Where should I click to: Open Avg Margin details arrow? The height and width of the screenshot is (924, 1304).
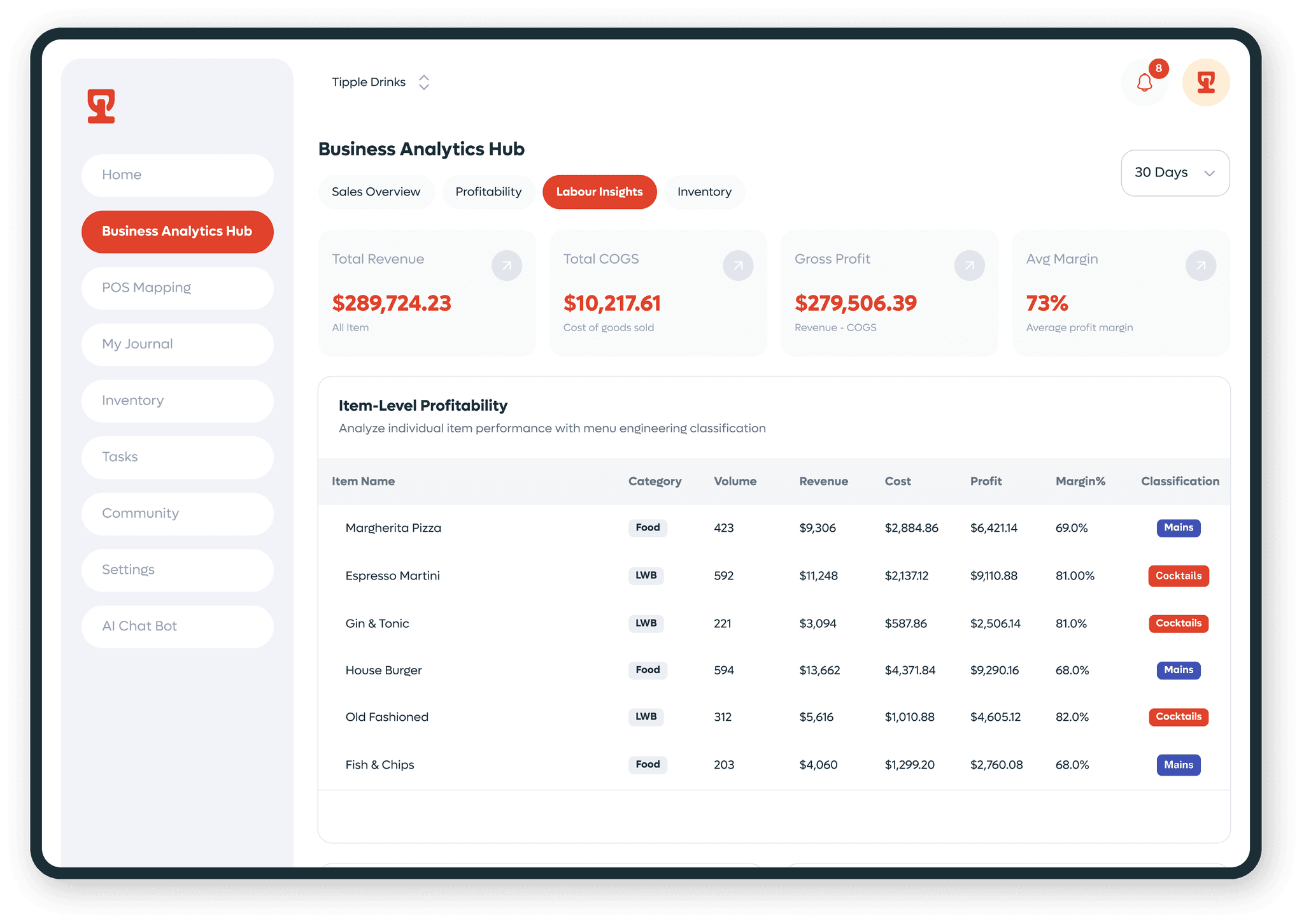(x=1200, y=266)
